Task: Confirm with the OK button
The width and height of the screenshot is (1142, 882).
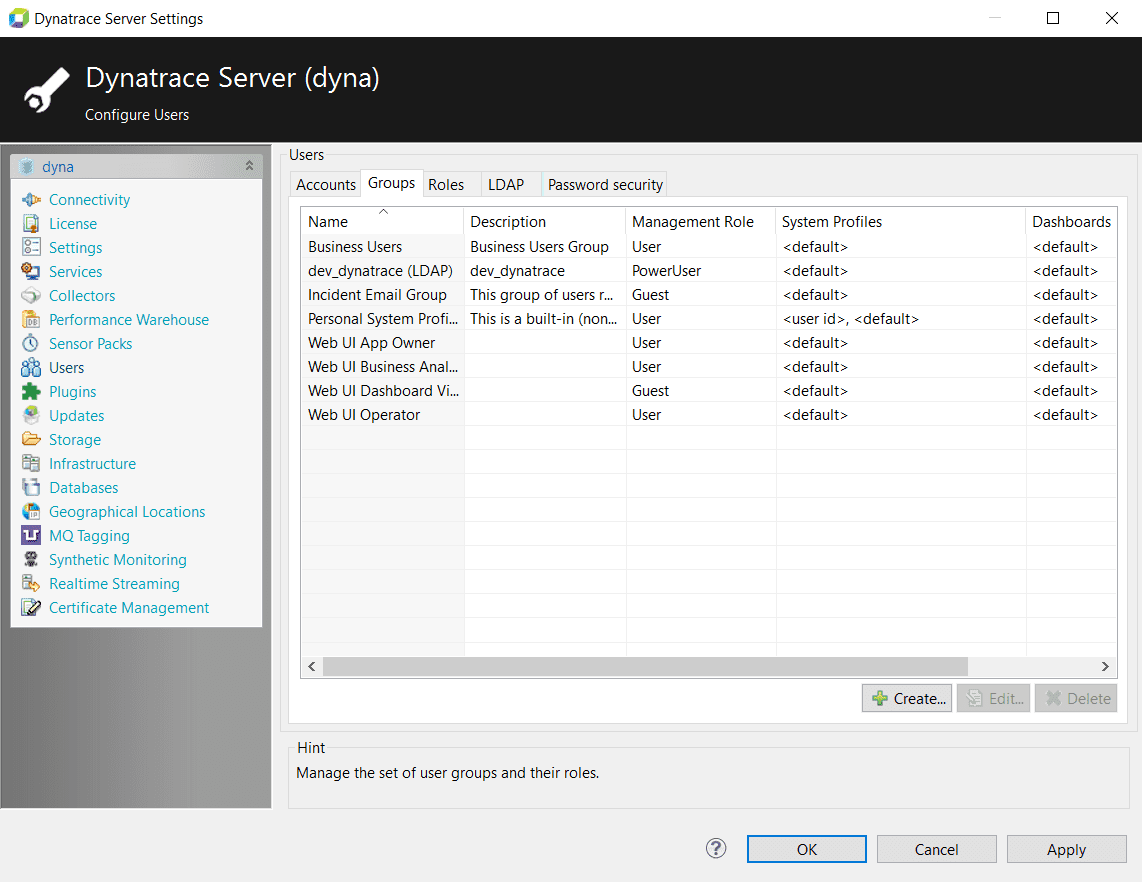Action: [x=806, y=849]
